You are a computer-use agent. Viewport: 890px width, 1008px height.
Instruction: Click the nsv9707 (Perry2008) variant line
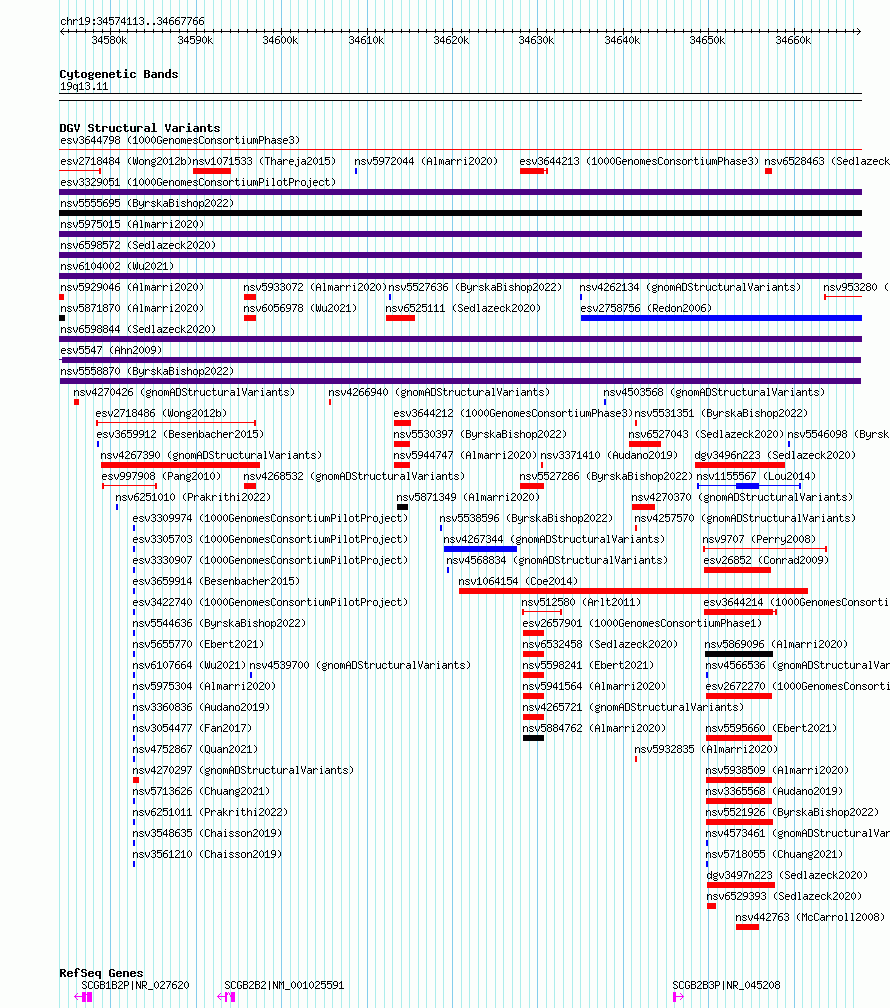coord(765,549)
